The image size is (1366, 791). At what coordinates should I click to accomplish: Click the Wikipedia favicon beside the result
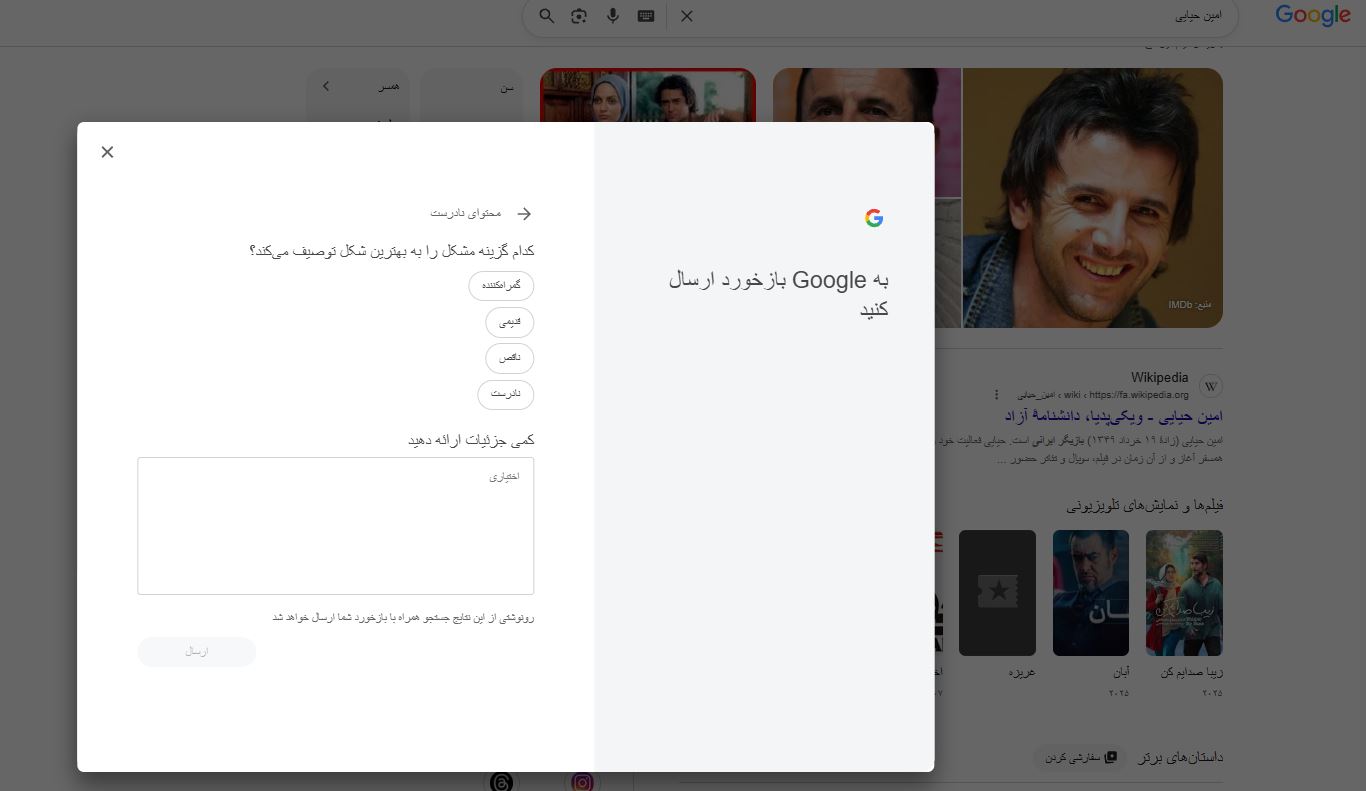pos(1210,386)
